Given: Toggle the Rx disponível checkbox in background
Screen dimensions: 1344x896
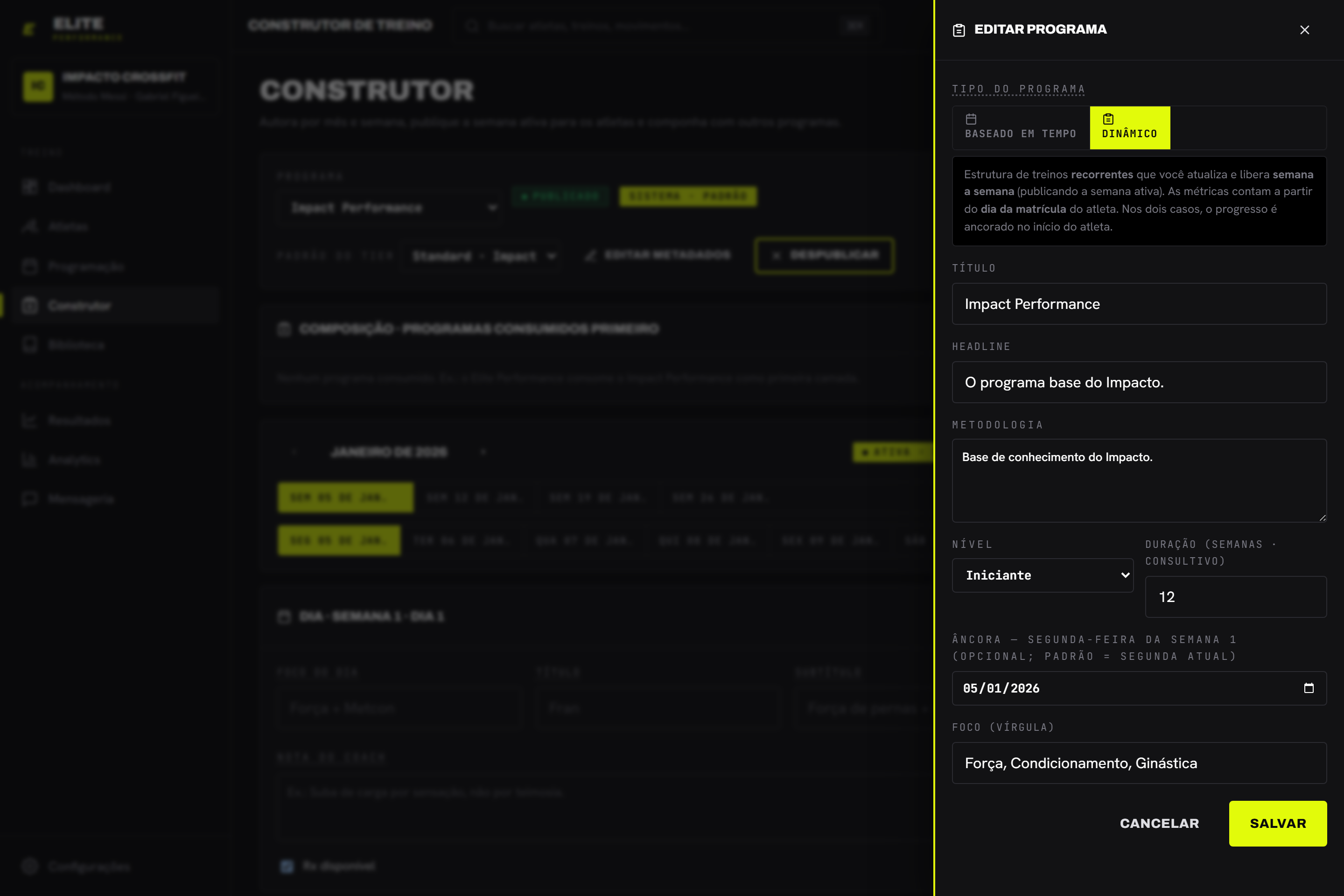Looking at the screenshot, I should pos(287,866).
